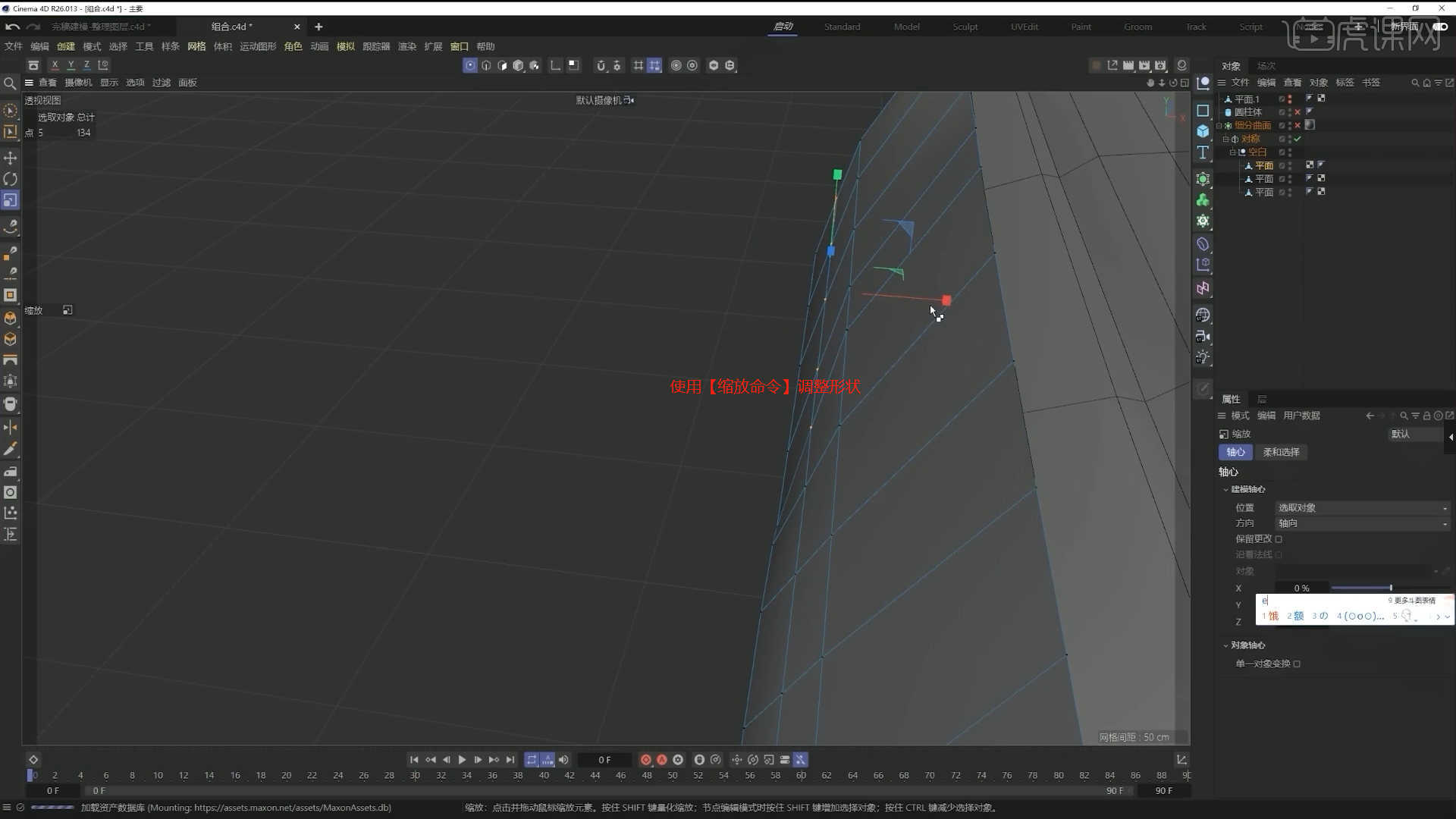1456x819 pixels.
Task: Click the snap magnet icon in toolbar
Action: tap(601, 66)
